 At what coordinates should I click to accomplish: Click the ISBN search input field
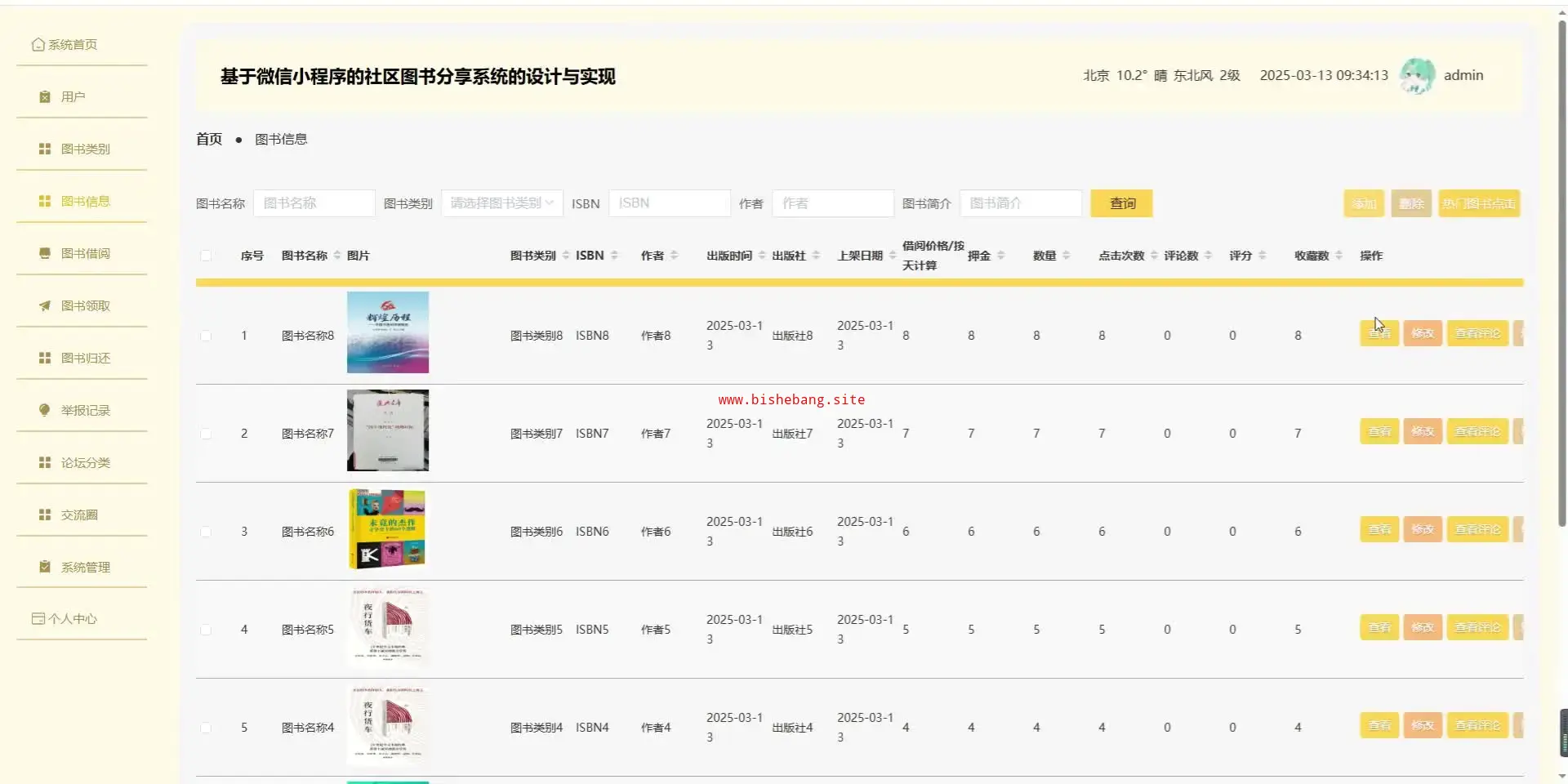(669, 203)
